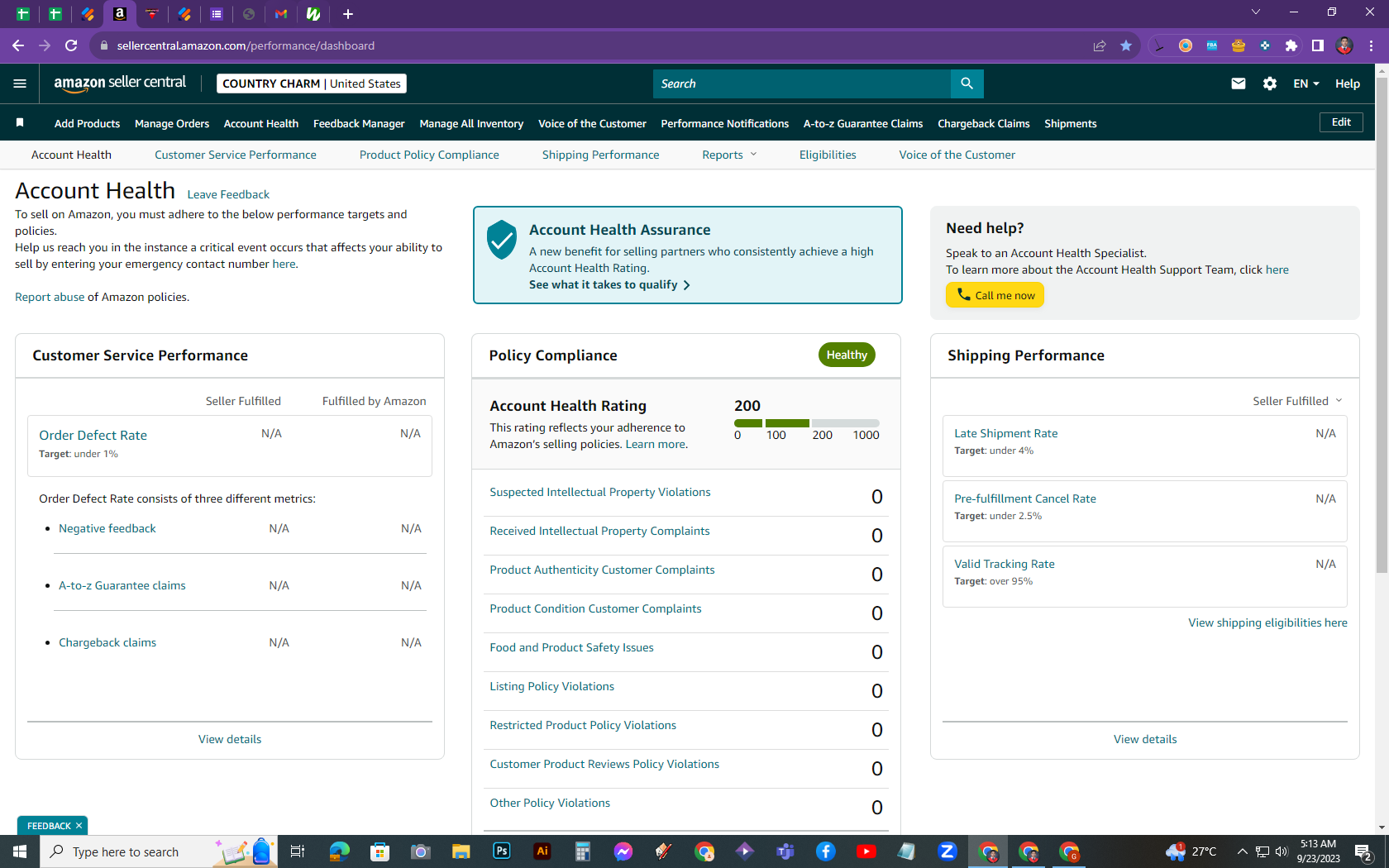Image resolution: width=1389 pixels, height=868 pixels.
Task: Launch Illustrator from the taskbar
Action: tap(542, 851)
